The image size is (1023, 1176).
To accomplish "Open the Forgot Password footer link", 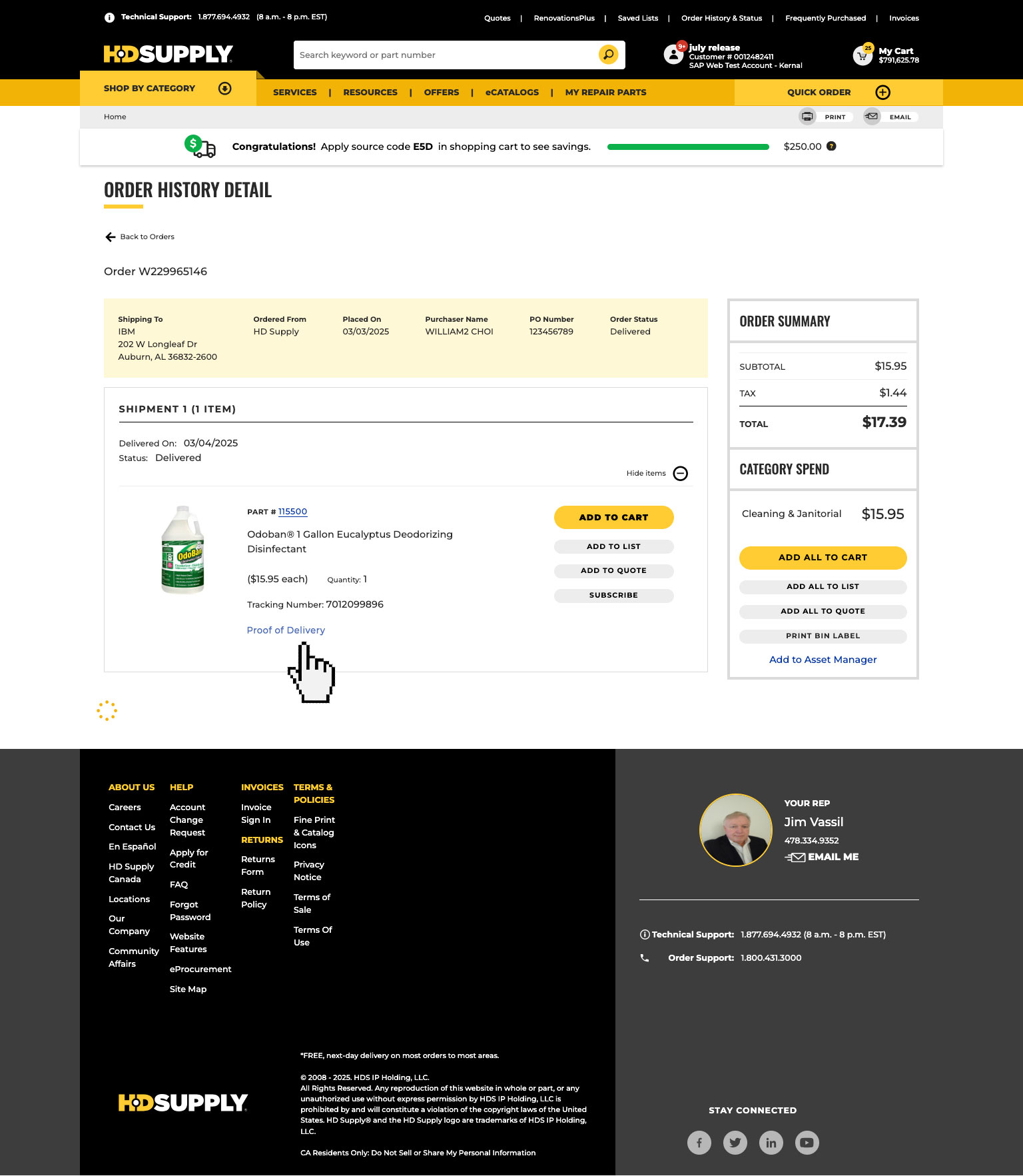I will coord(190,911).
